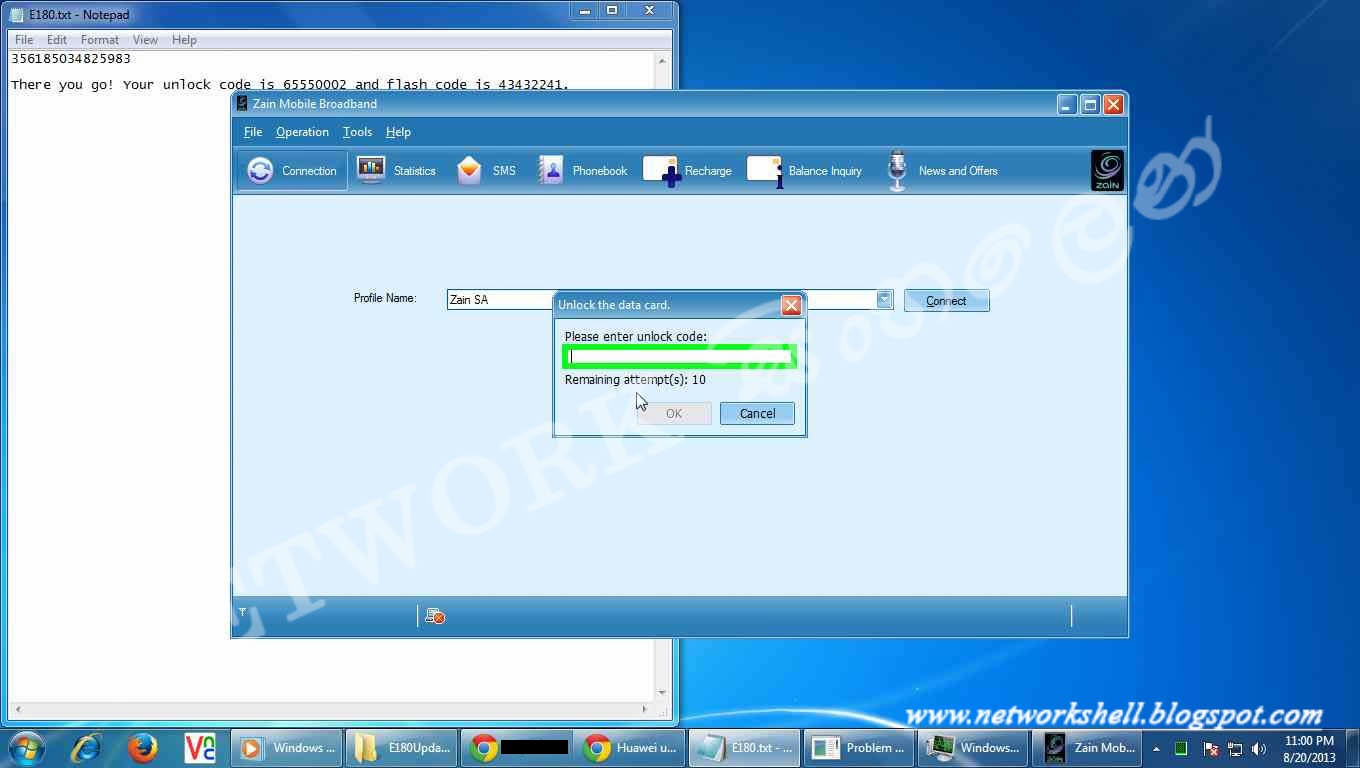This screenshot has height=768, width=1360.
Task: Click the Connect button
Action: (946, 300)
